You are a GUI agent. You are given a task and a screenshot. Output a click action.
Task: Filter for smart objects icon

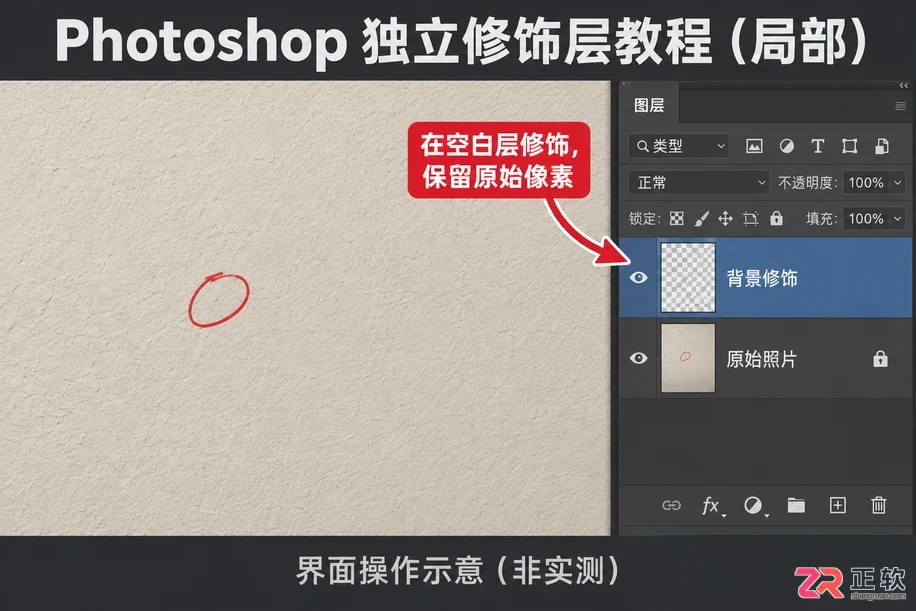882,146
